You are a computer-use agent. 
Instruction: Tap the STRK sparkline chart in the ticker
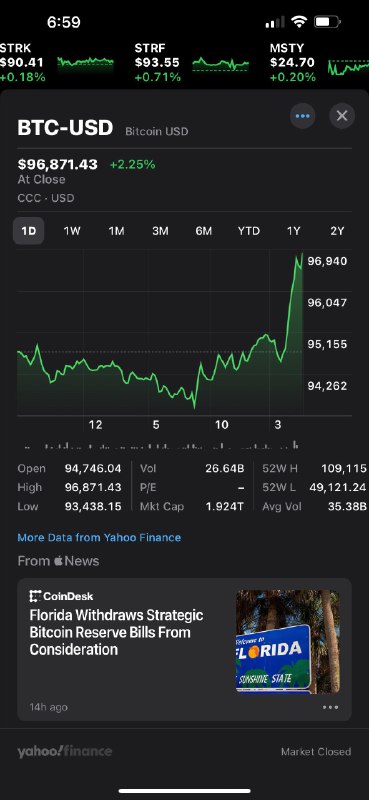pyautogui.click(x=86, y=63)
